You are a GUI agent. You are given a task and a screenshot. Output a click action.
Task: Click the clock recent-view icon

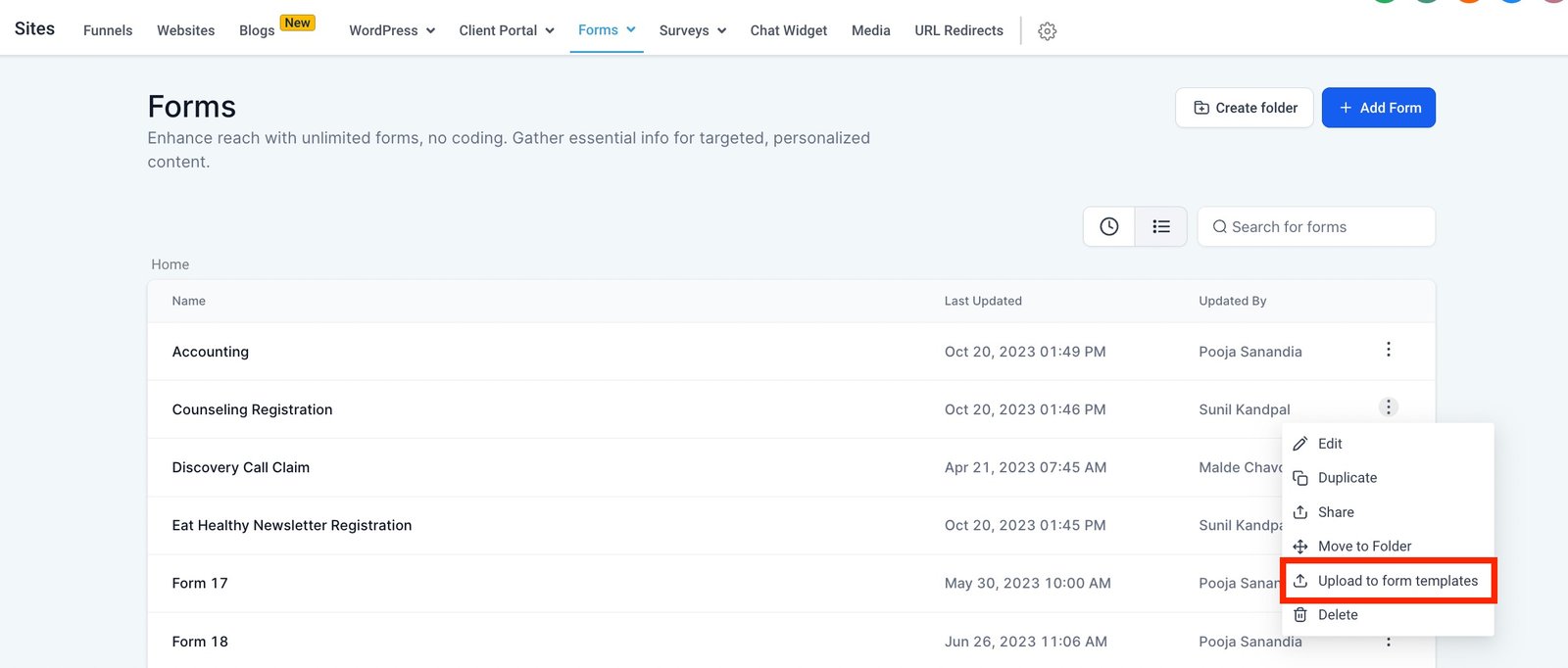click(1108, 226)
